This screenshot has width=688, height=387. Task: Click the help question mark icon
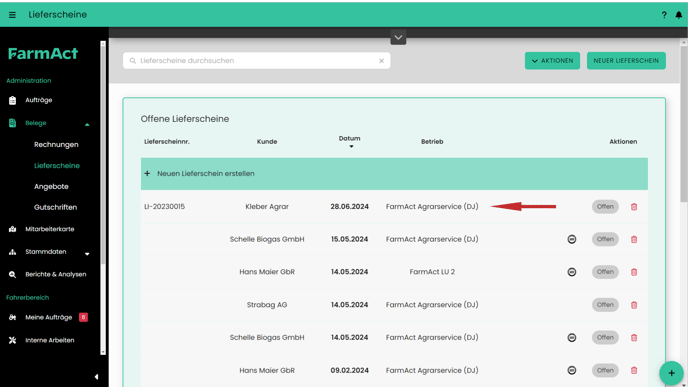pos(664,15)
